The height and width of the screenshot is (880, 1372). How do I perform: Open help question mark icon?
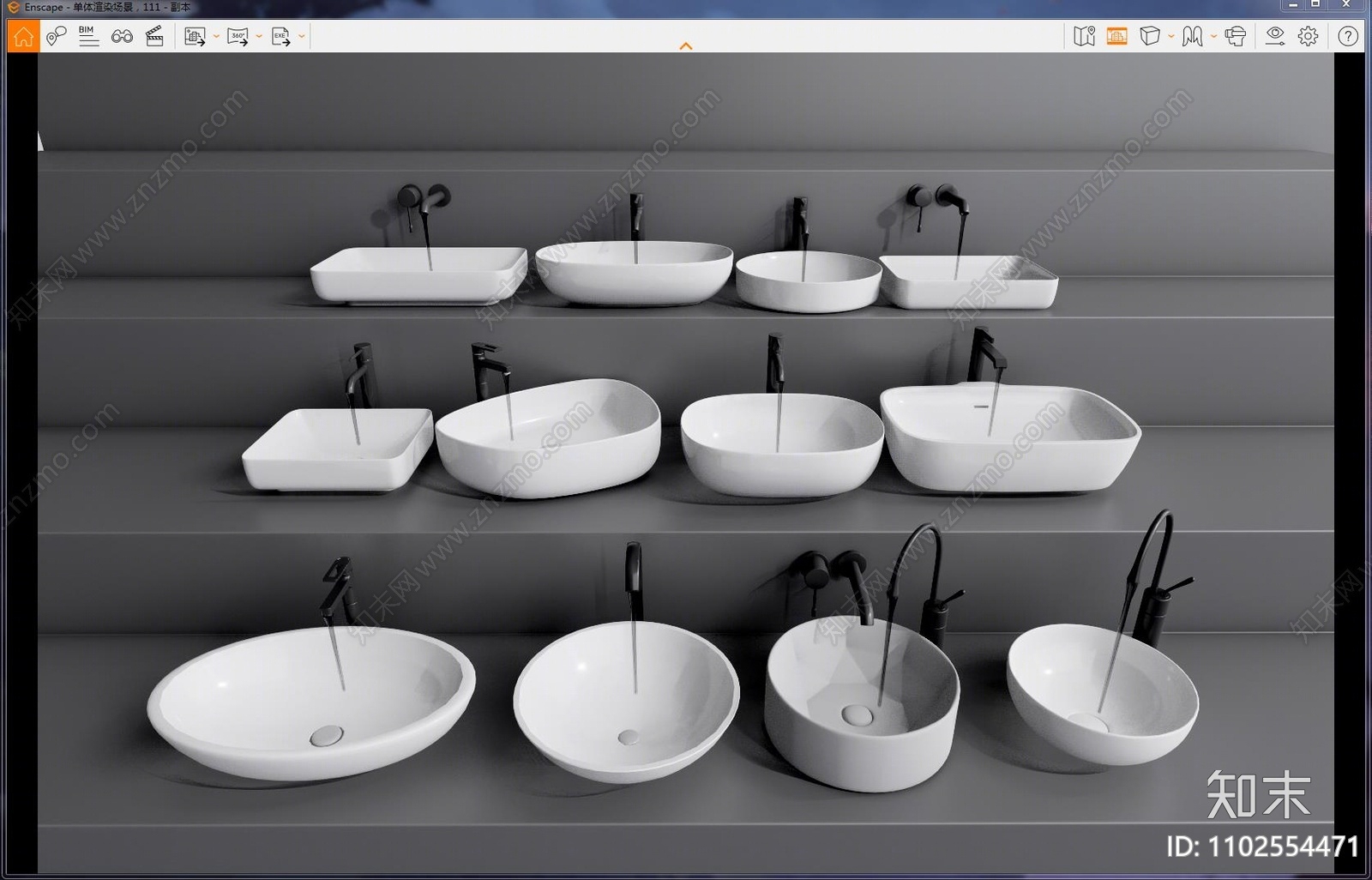tap(1348, 36)
